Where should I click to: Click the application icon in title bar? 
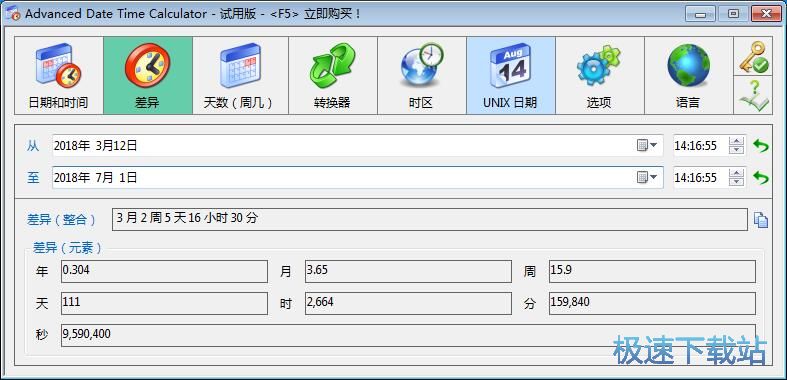[13, 13]
